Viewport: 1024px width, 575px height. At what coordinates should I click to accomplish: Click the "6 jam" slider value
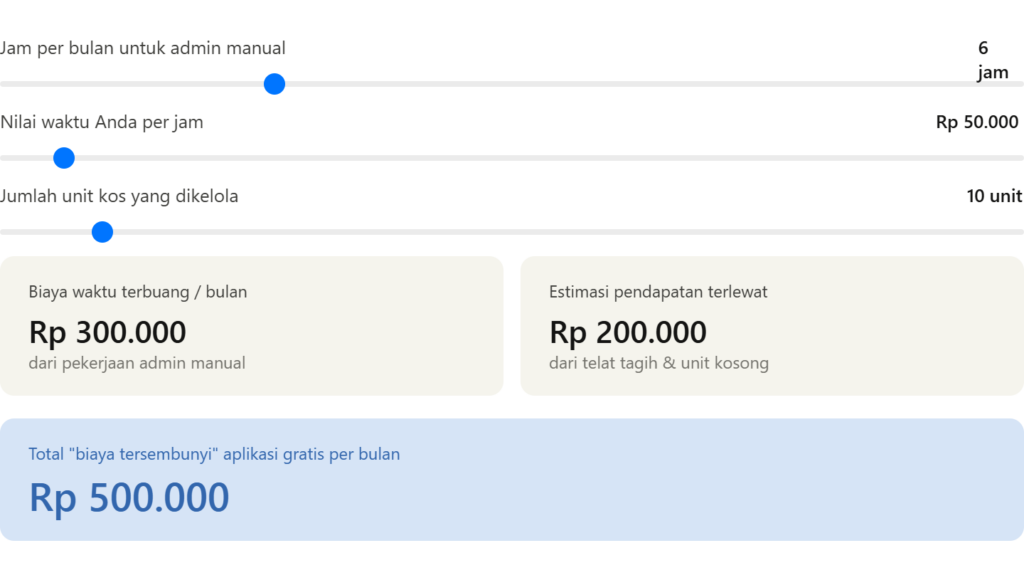tap(992, 60)
